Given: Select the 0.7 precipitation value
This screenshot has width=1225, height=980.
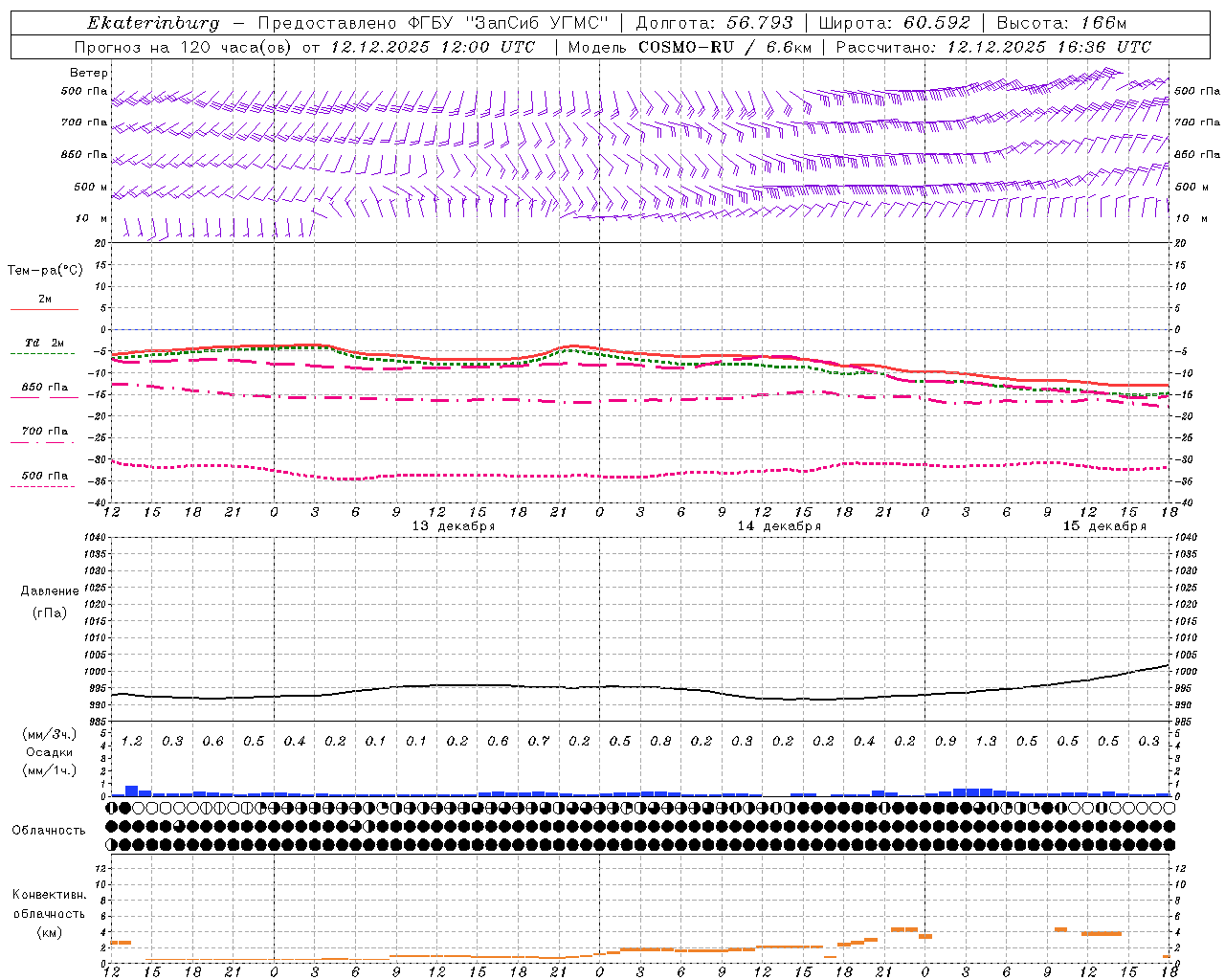Looking at the screenshot, I should pyautogui.click(x=539, y=742).
